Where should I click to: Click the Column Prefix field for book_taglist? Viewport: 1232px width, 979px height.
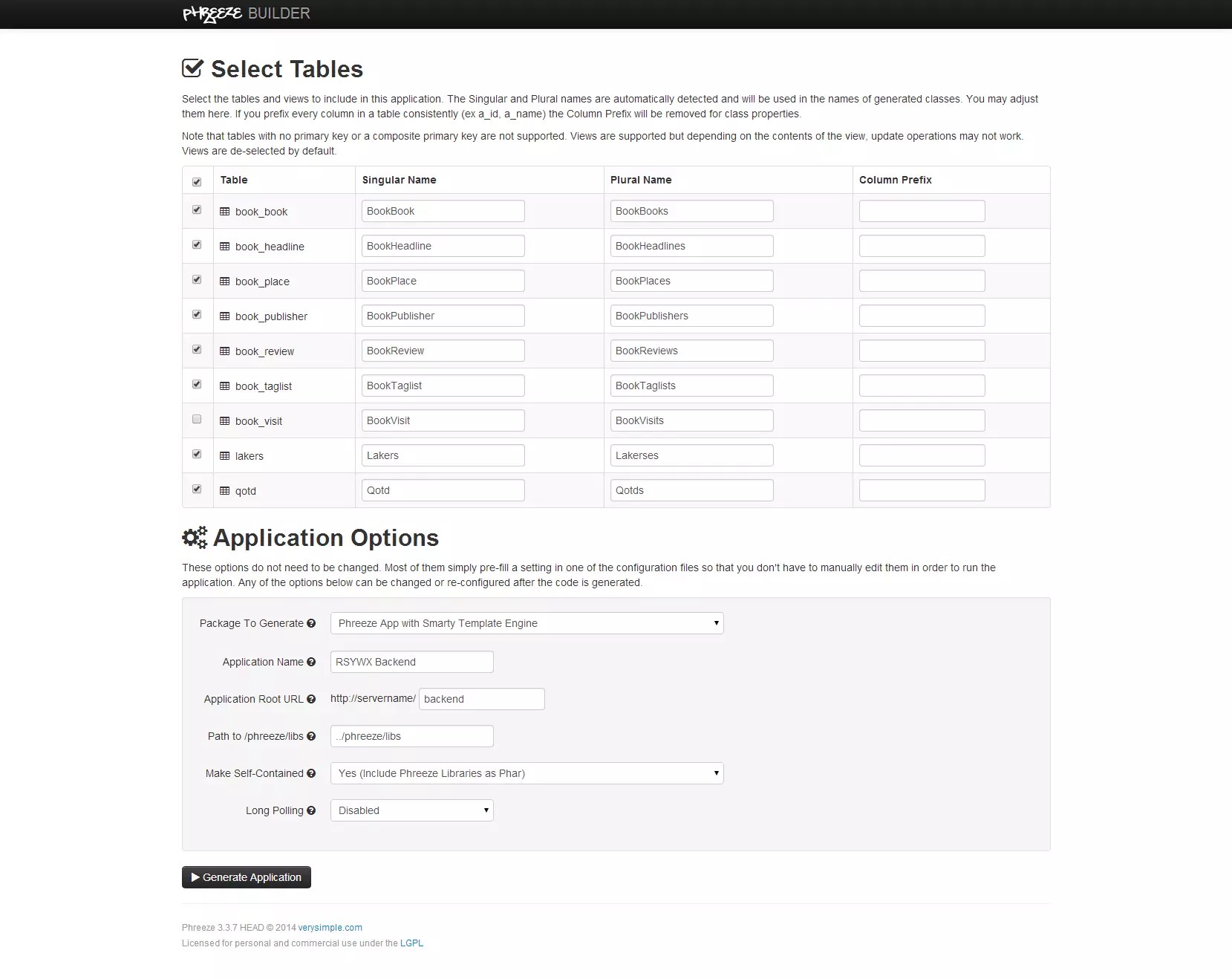[922, 386]
